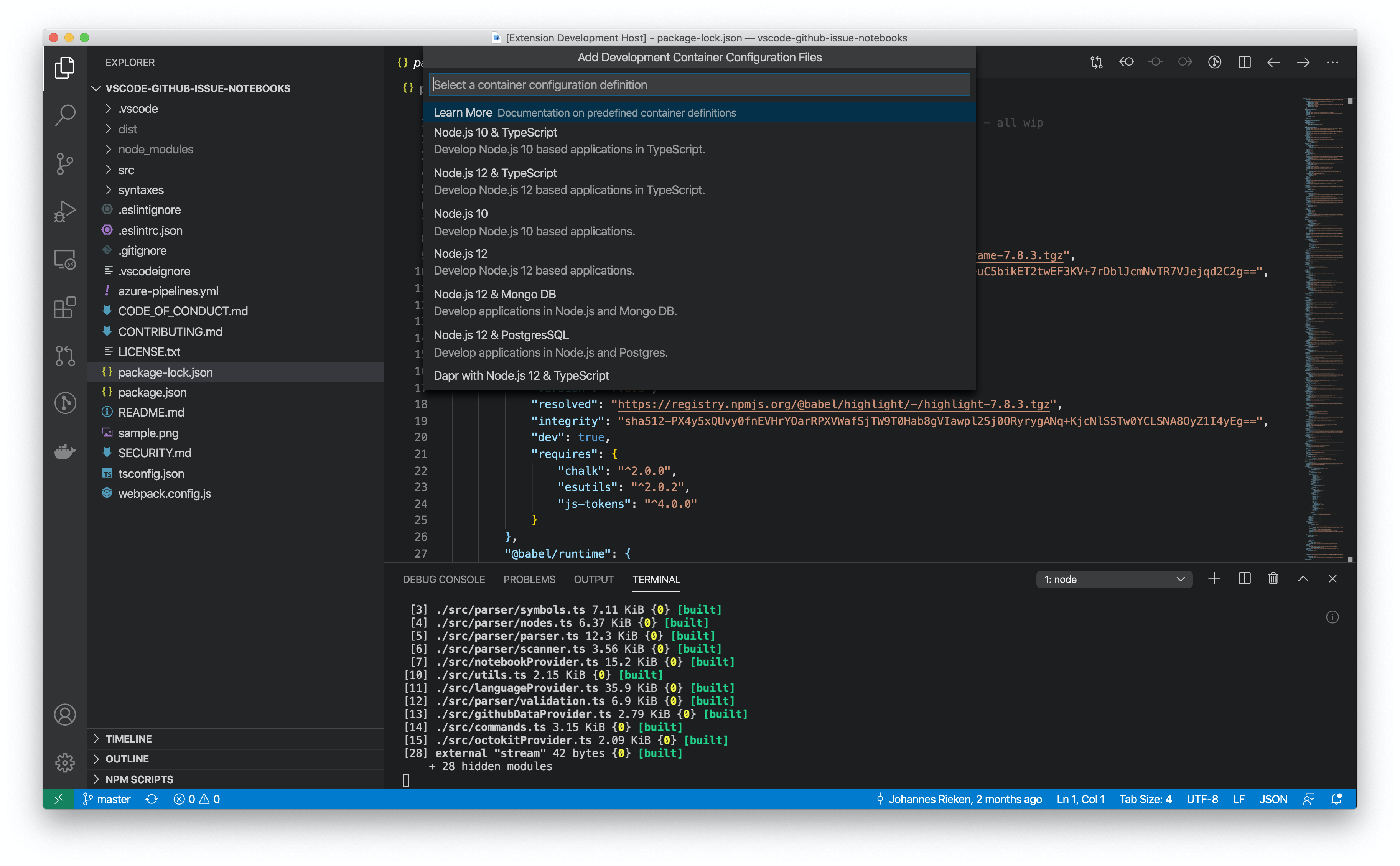The height and width of the screenshot is (866, 1400).
Task: Switch to the DEBUG CONSOLE tab
Action: [x=443, y=579]
